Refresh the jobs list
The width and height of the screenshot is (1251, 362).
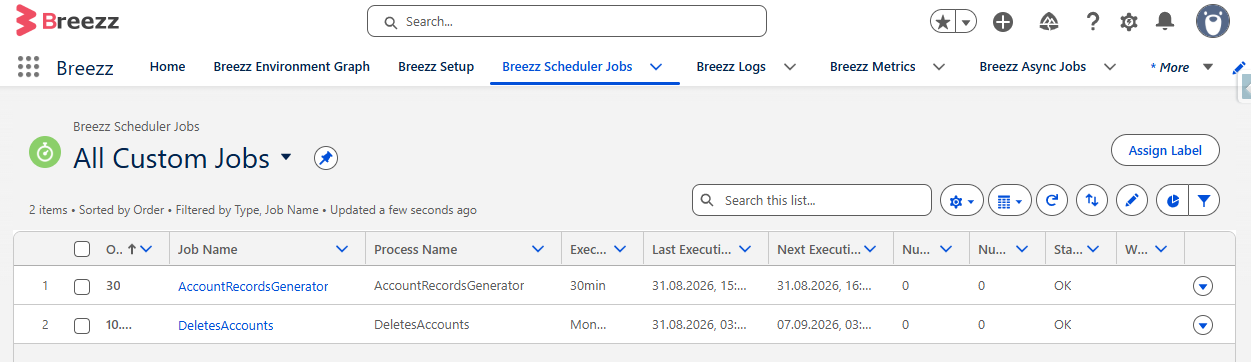[1052, 200]
